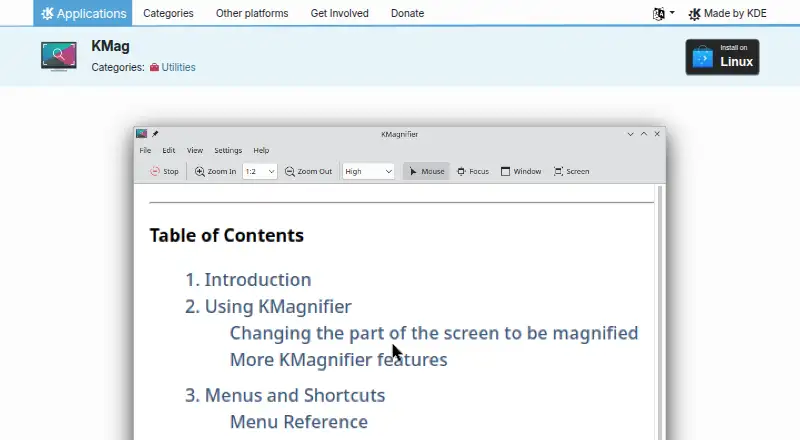
Task: Click the Utilities toolbox icon
Action: [x=154, y=67]
